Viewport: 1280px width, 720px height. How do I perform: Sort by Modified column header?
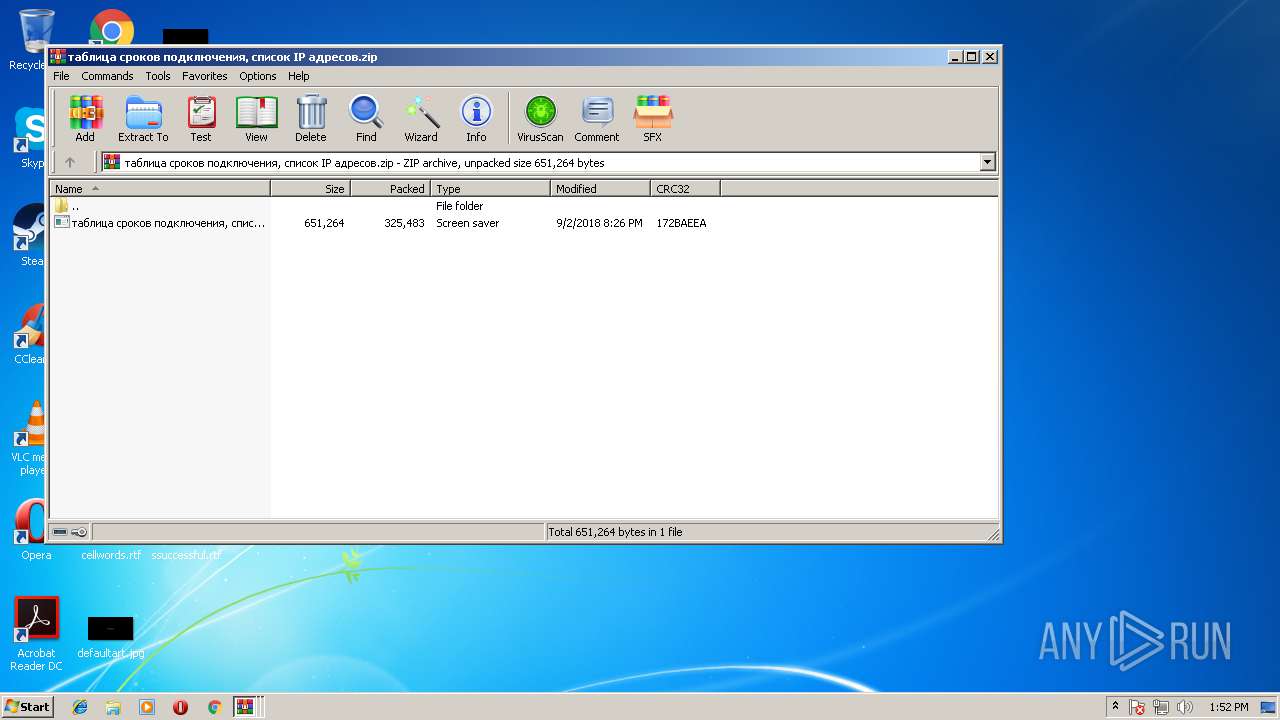coord(600,189)
